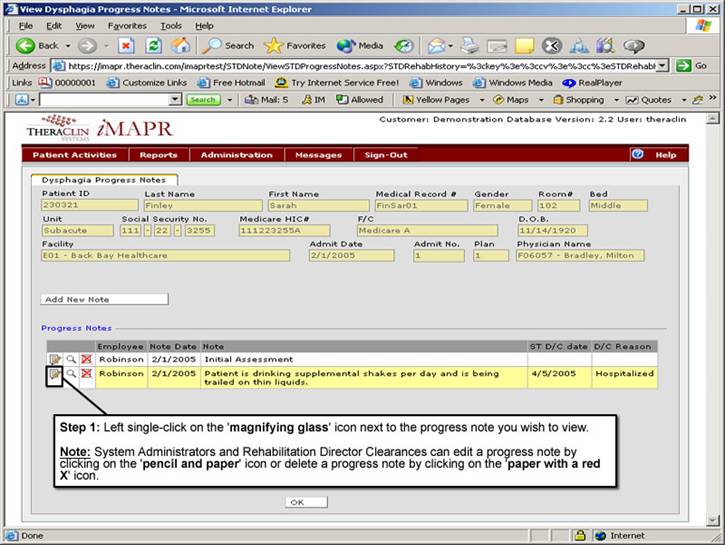Screen dimensions: 725x545
Task: Expand the Quotes dropdown arrow
Action: (x=683, y=100)
